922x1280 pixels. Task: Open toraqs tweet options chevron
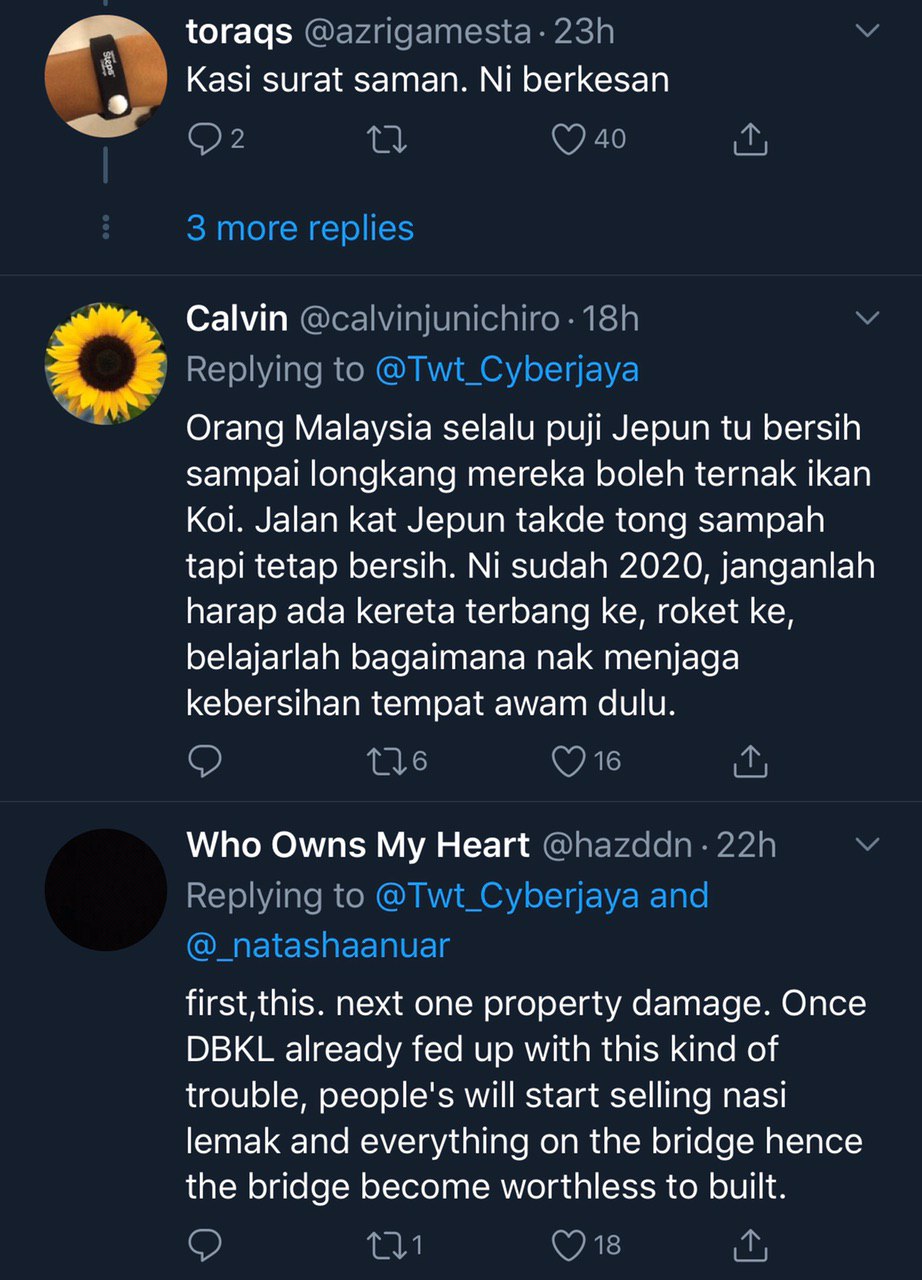868,32
